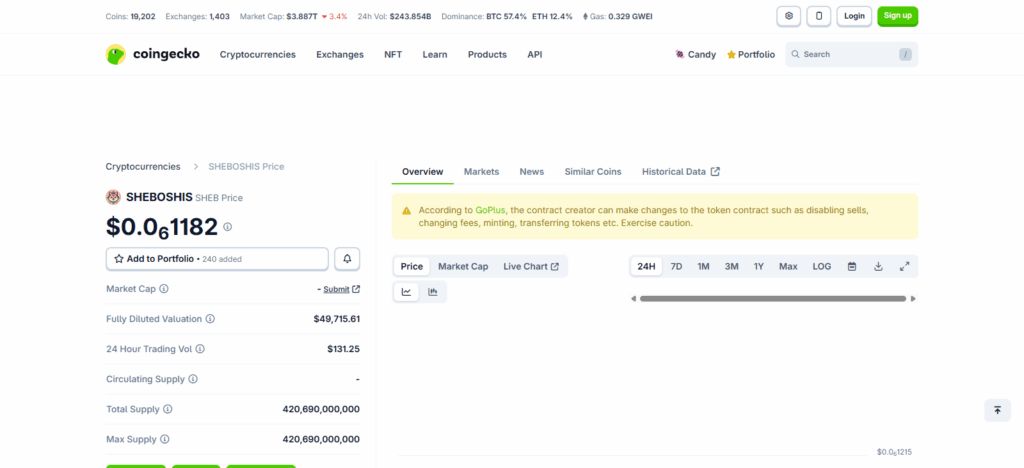The height and width of the screenshot is (468, 1024).
Task: Open the Cryptocurrencies navigation menu
Action: tap(258, 54)
